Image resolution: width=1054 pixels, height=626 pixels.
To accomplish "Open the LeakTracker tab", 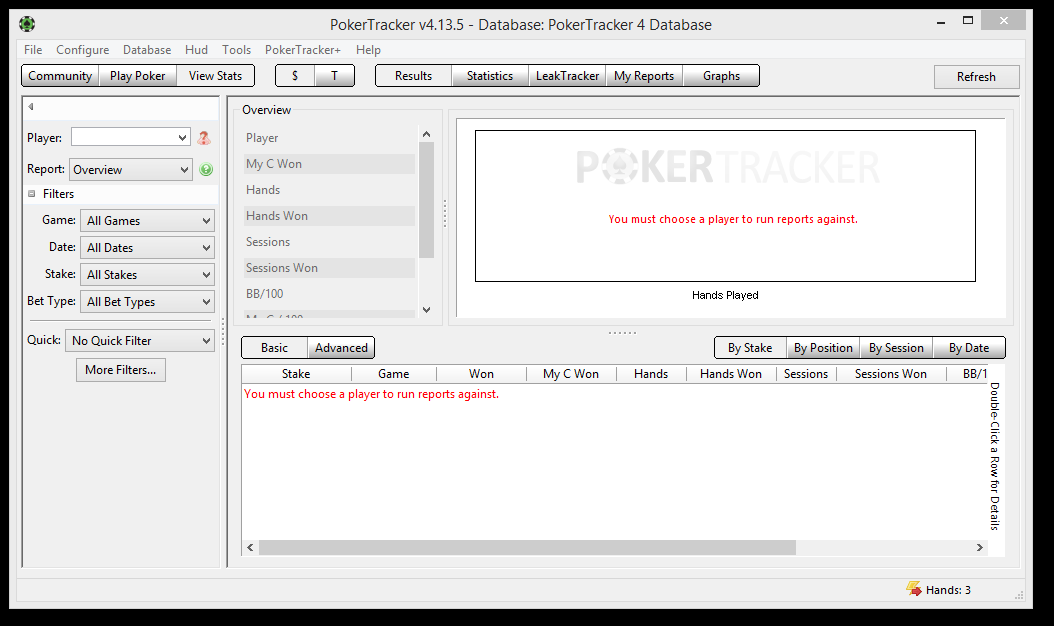I will point(567,76).
